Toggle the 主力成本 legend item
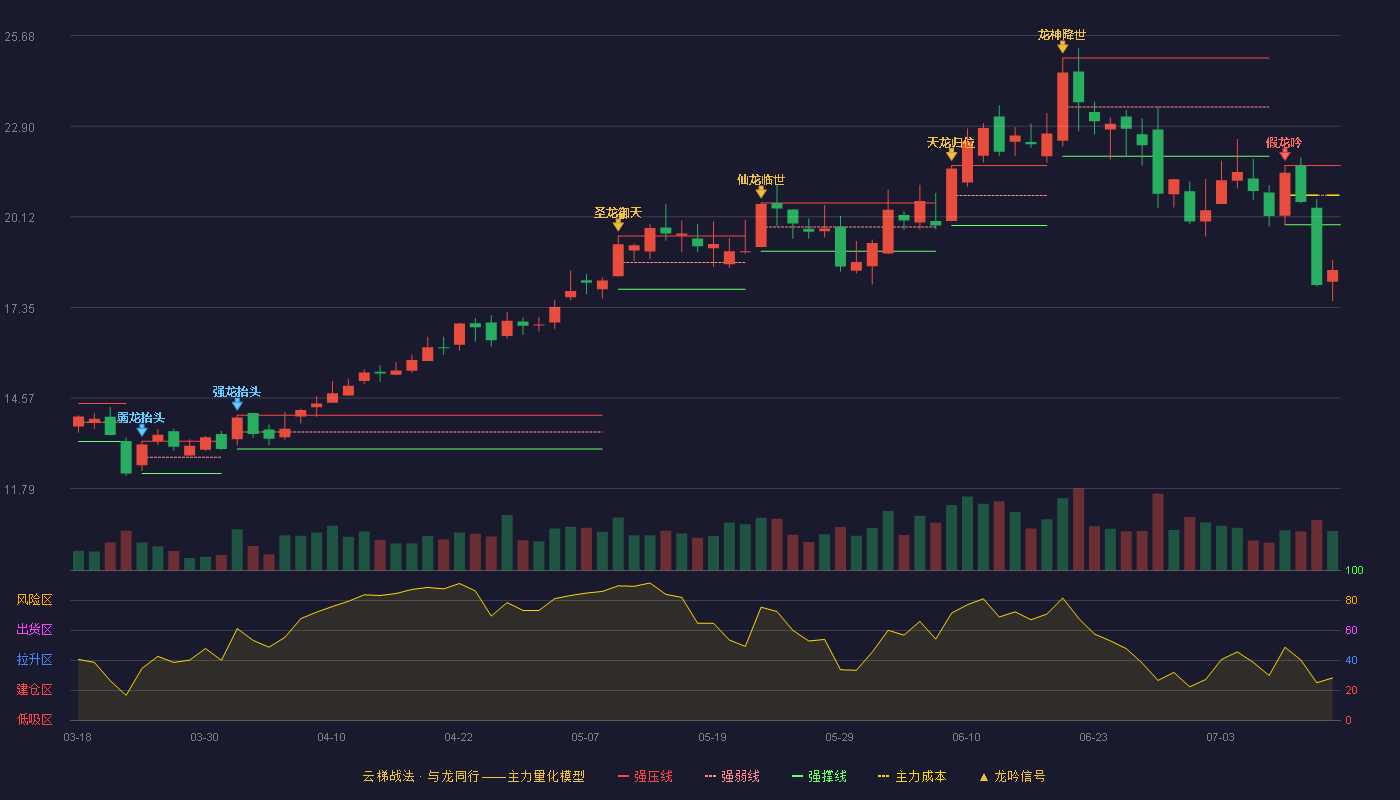Screen dimensions: 1400x800 (x=911, y=776)
